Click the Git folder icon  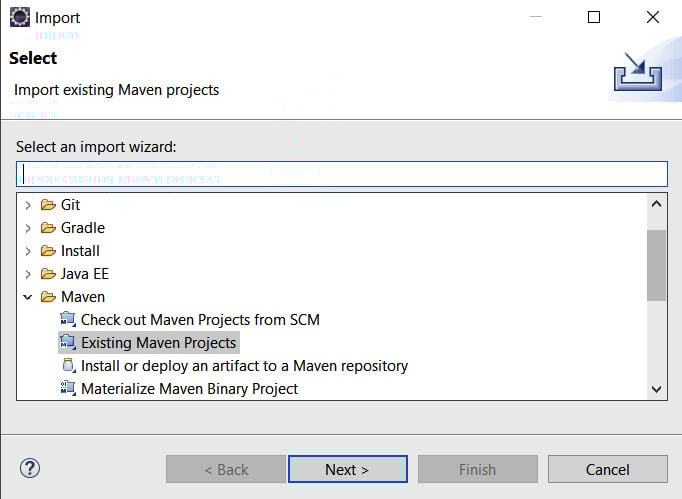48,204
